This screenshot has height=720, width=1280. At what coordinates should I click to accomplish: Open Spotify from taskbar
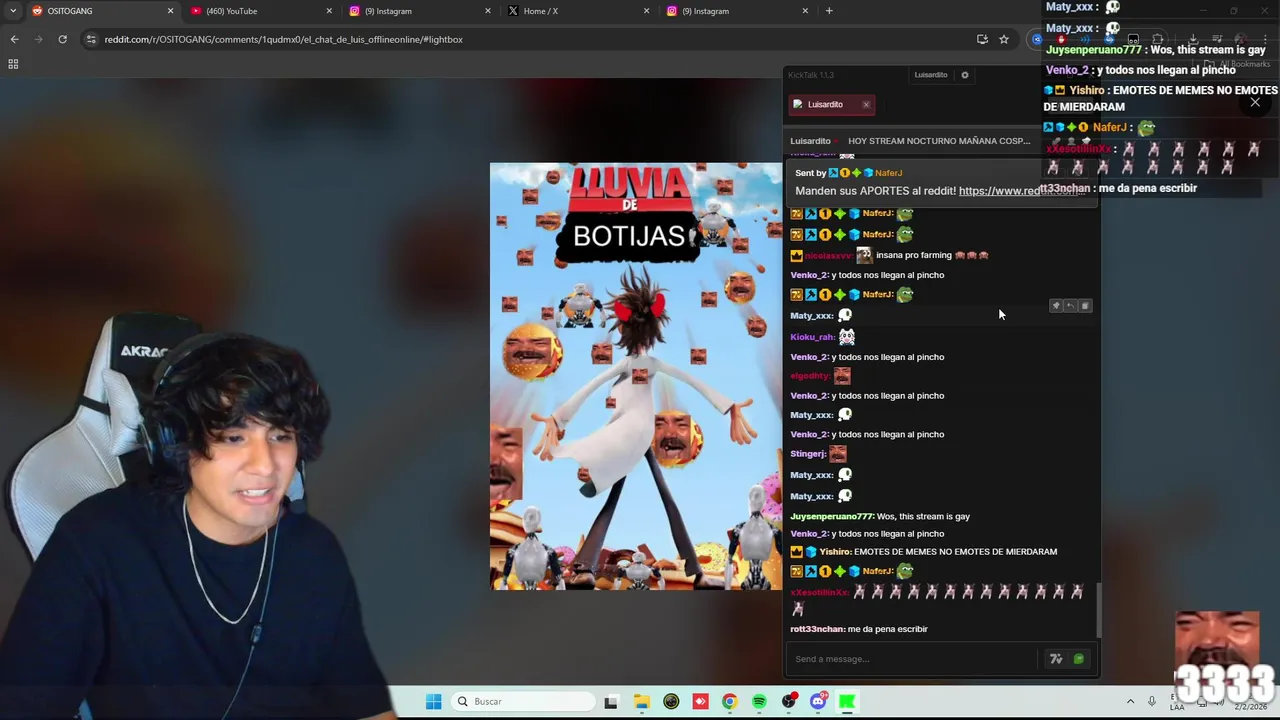[x=759, y=702]
